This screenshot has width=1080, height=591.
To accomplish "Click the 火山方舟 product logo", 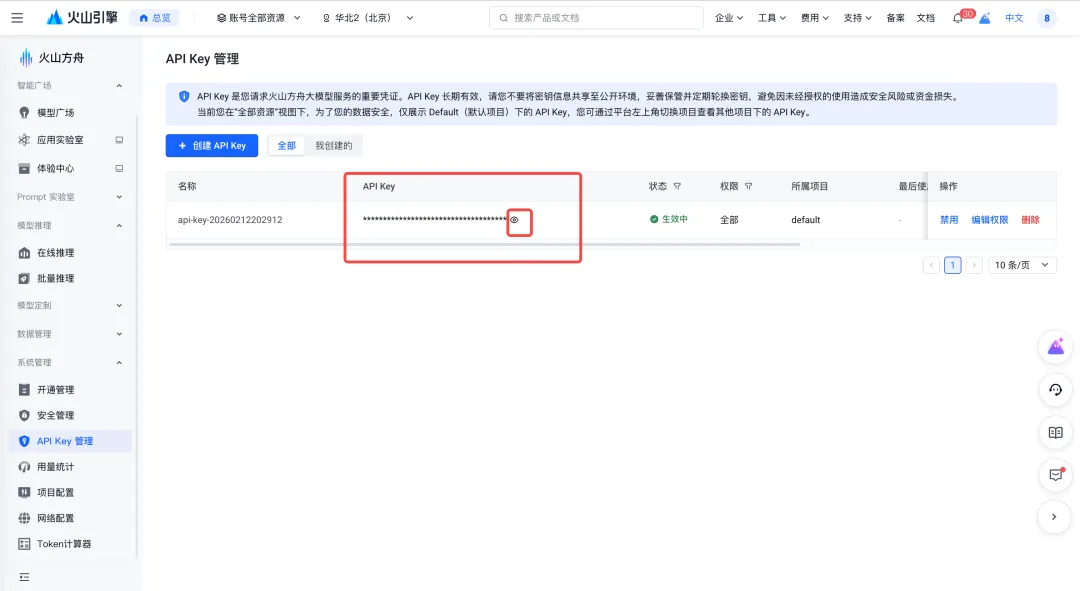I will 52,58.
